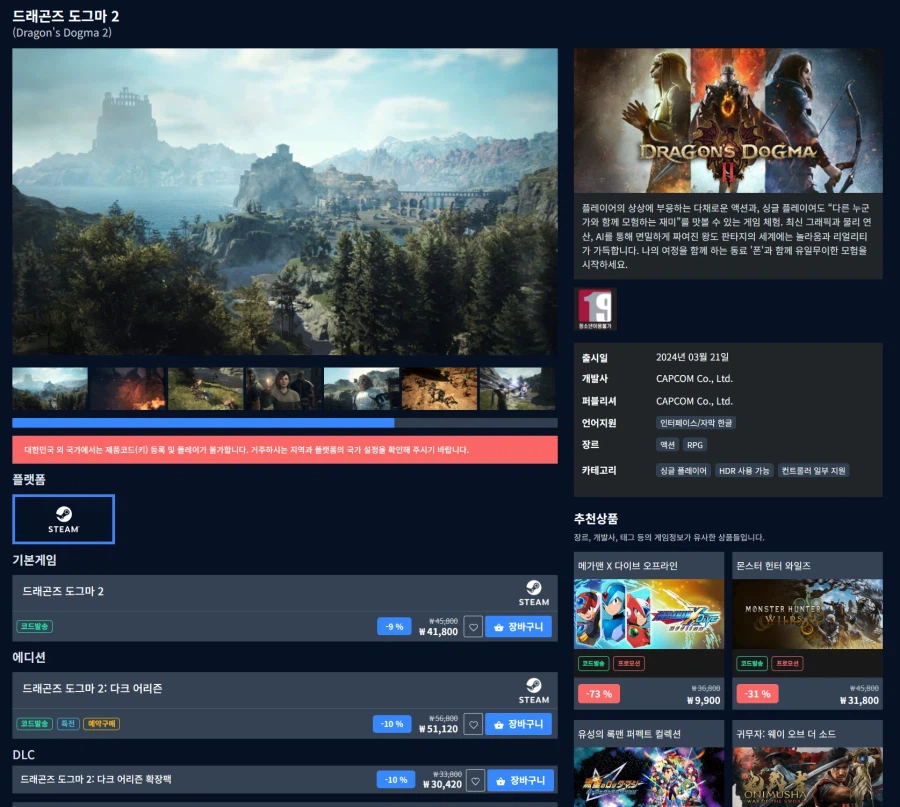This screenshot has width=900, height=807.
Task: Click the 19 age rating icon
Action: (595, 309)
